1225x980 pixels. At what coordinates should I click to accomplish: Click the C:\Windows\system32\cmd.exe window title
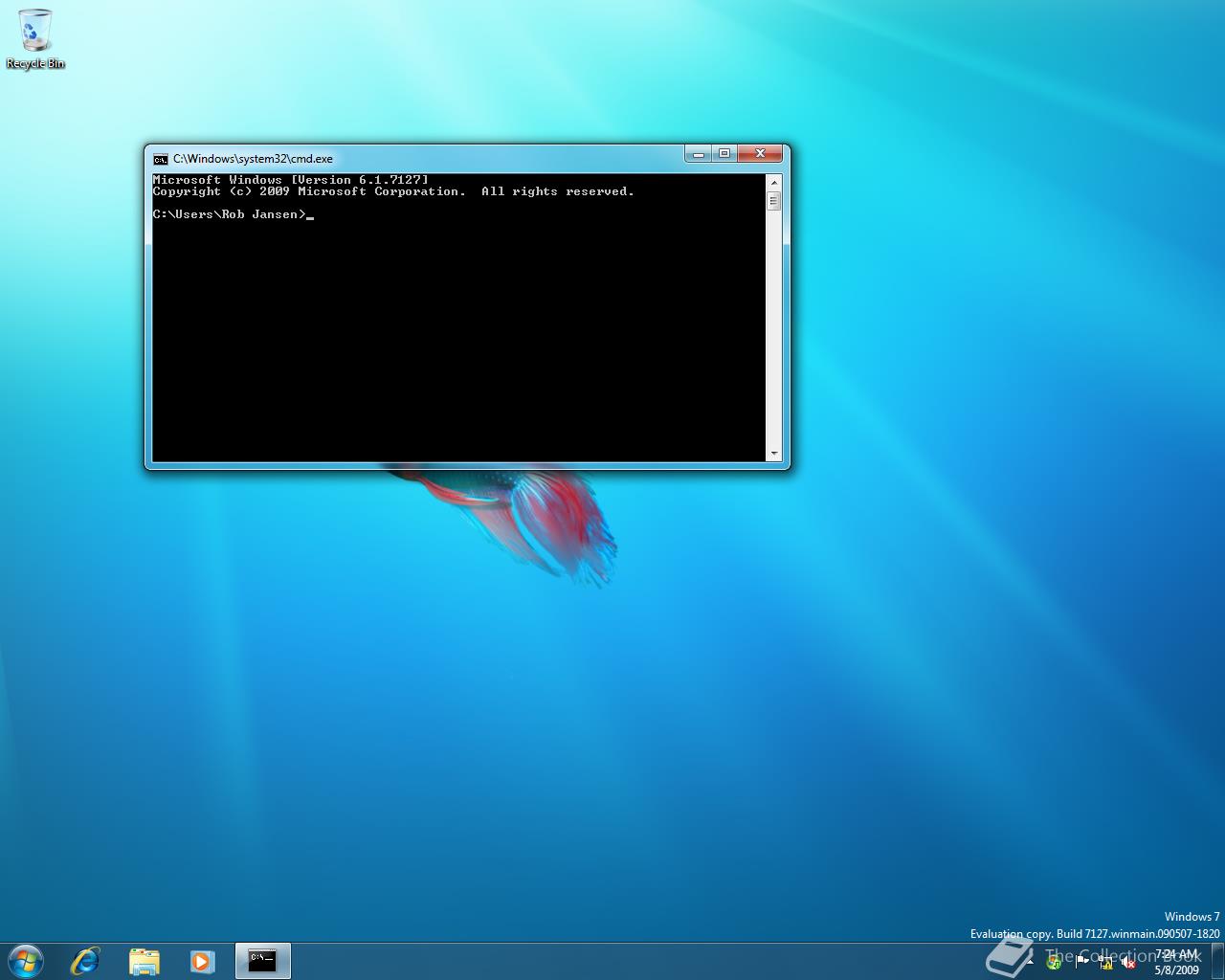(254, 159)
